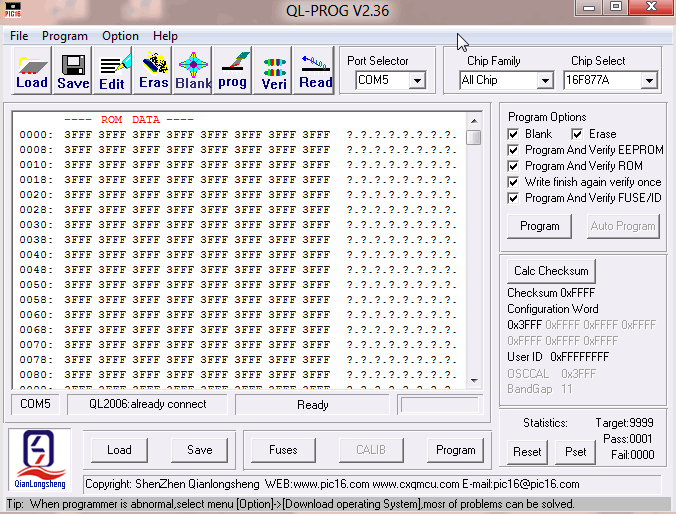Click the Checksum 0xFFFF value
The width and height of the screenshot is (676, 514).
[551, 293]
